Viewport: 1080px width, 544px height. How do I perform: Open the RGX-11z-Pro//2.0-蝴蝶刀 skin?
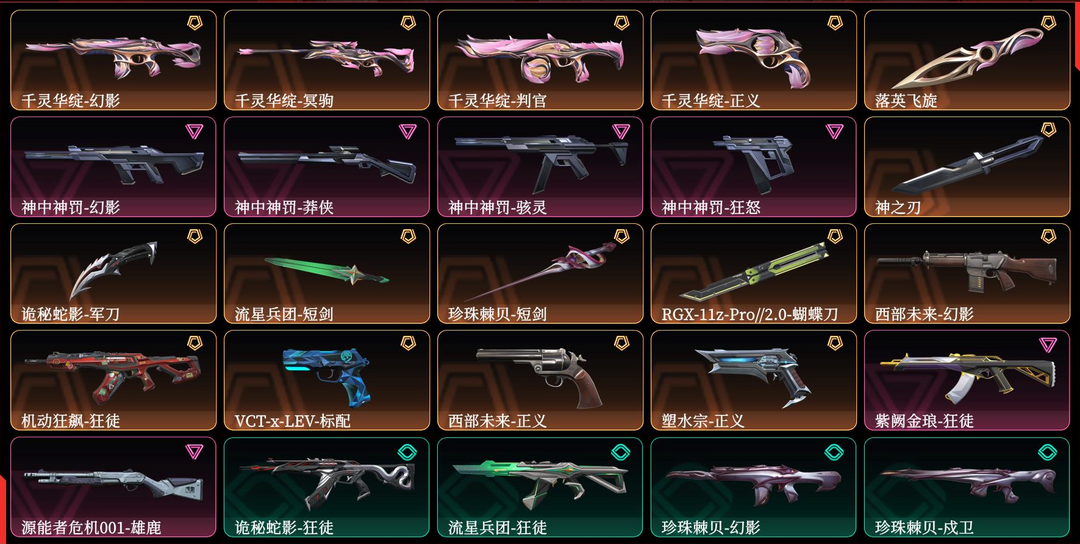[754, 273]
